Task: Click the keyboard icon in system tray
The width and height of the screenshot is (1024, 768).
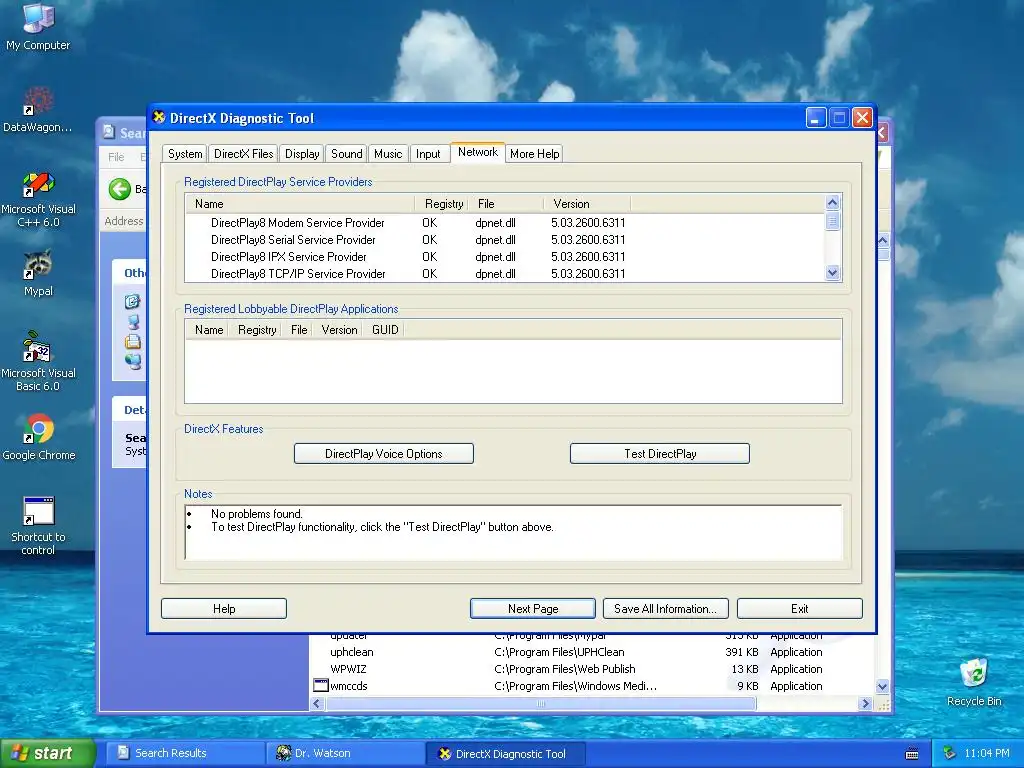Action: click(x=912, y=754)
